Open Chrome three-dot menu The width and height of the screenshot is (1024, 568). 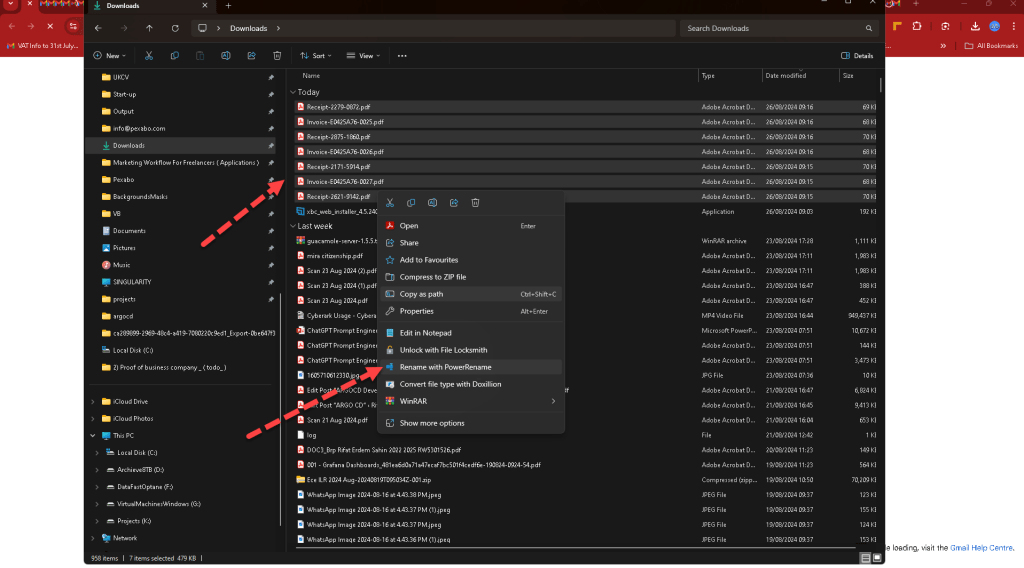click(x=1014, y=26)
